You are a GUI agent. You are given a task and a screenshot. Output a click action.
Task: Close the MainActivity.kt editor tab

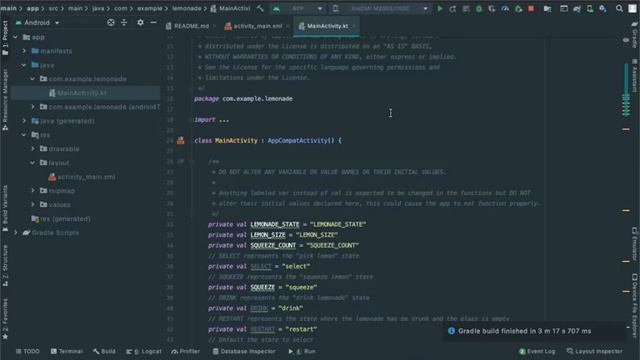tap(354, 26)
